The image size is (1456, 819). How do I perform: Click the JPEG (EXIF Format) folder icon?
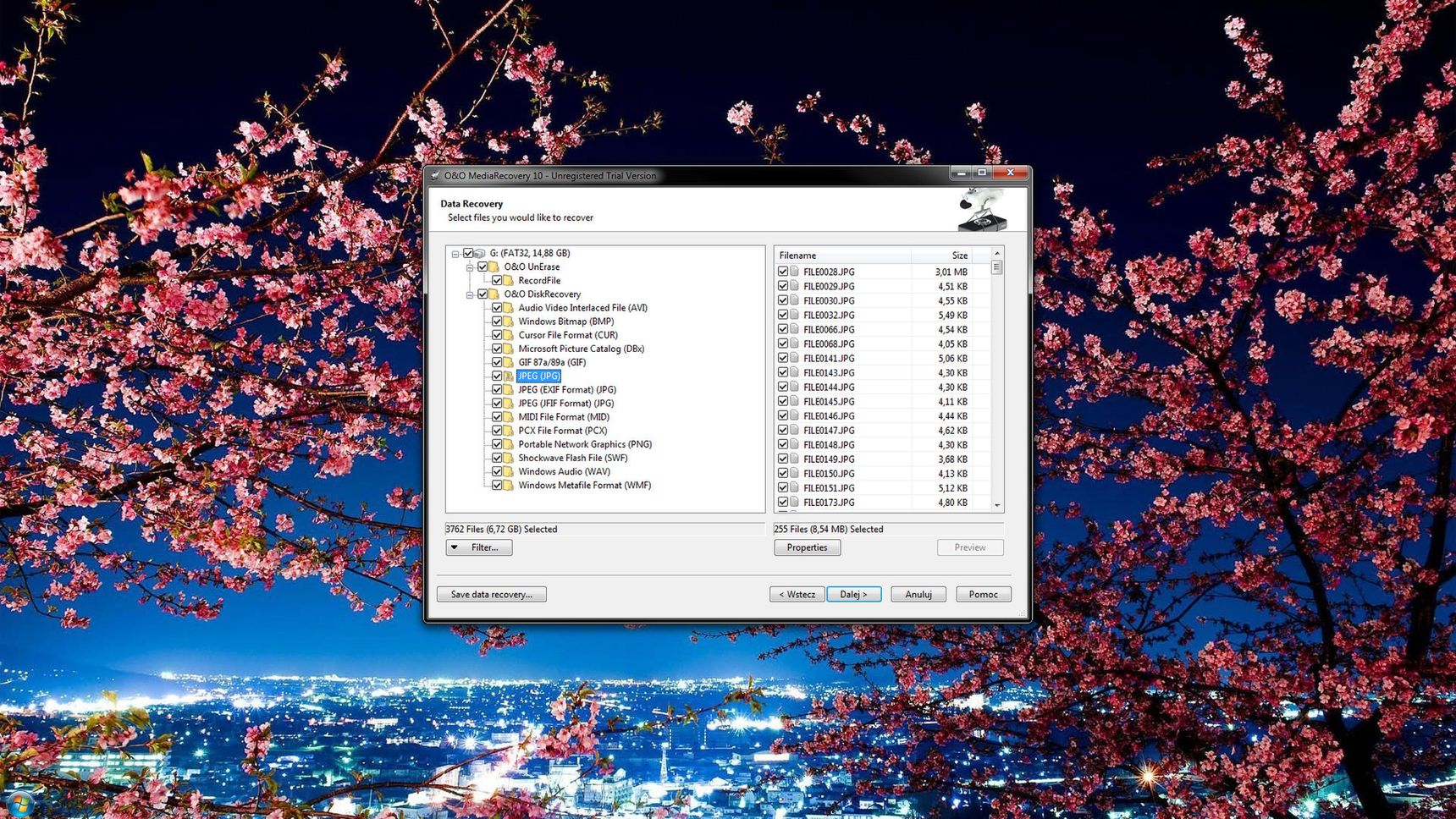point(509,389)
